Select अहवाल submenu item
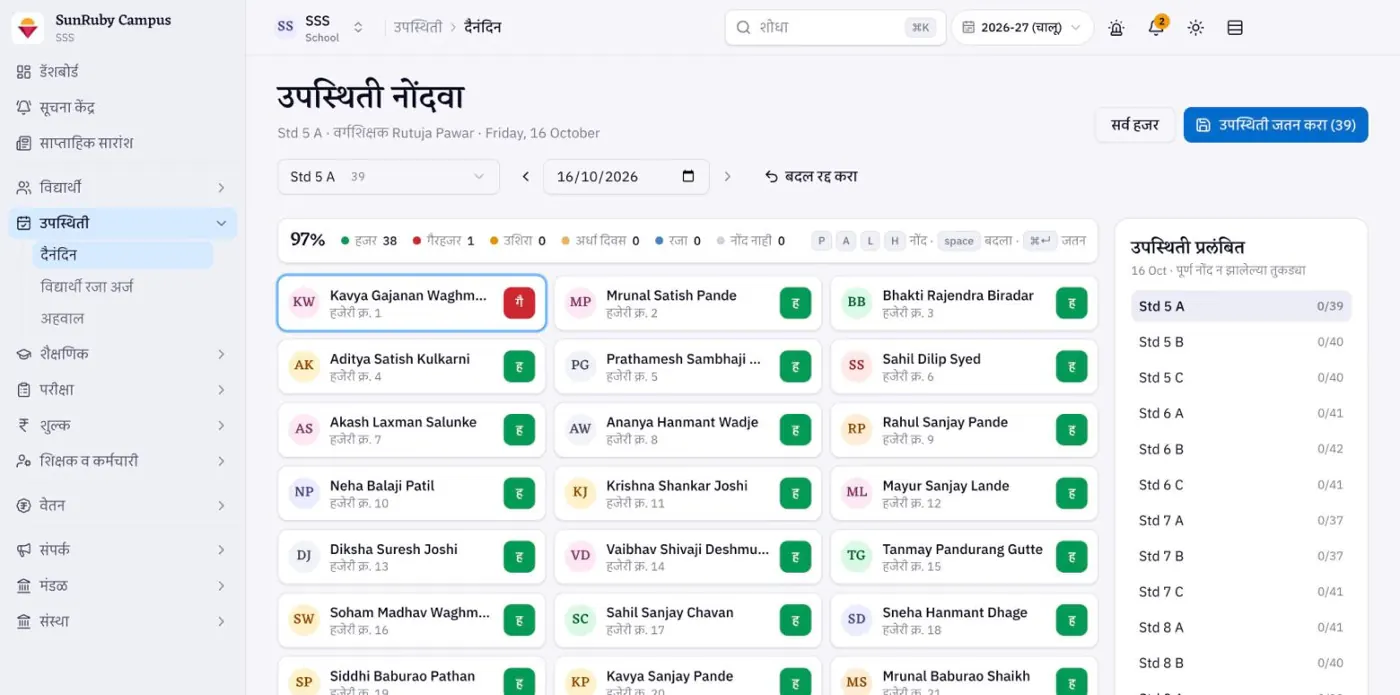This screenshot has width=1400, height=695. [x=122, y=319]
